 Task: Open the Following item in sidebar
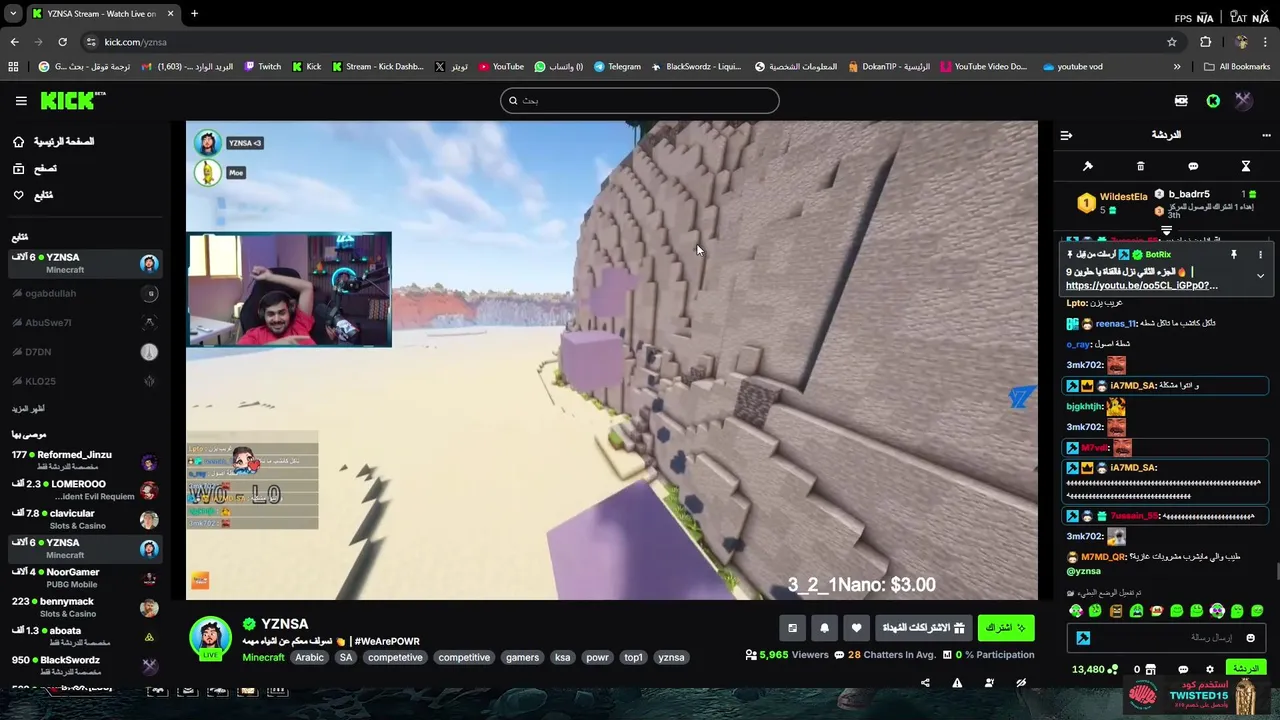(x=33, y=195)
